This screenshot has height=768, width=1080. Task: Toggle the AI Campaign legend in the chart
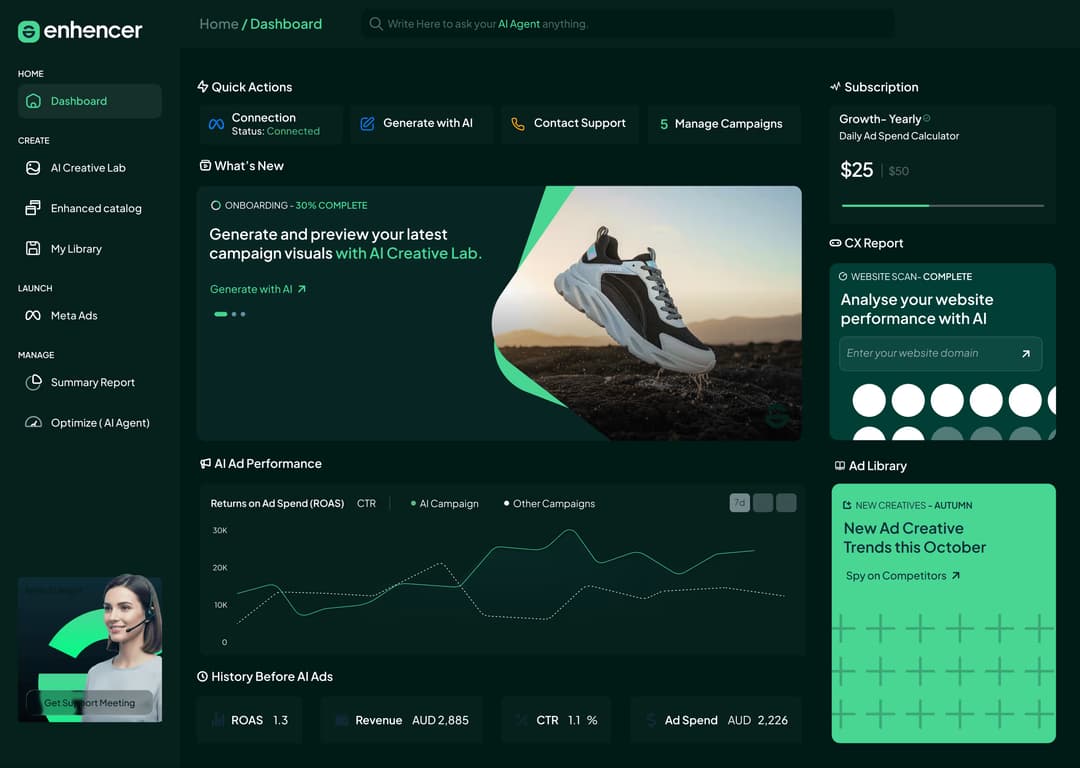coord(444,503)
